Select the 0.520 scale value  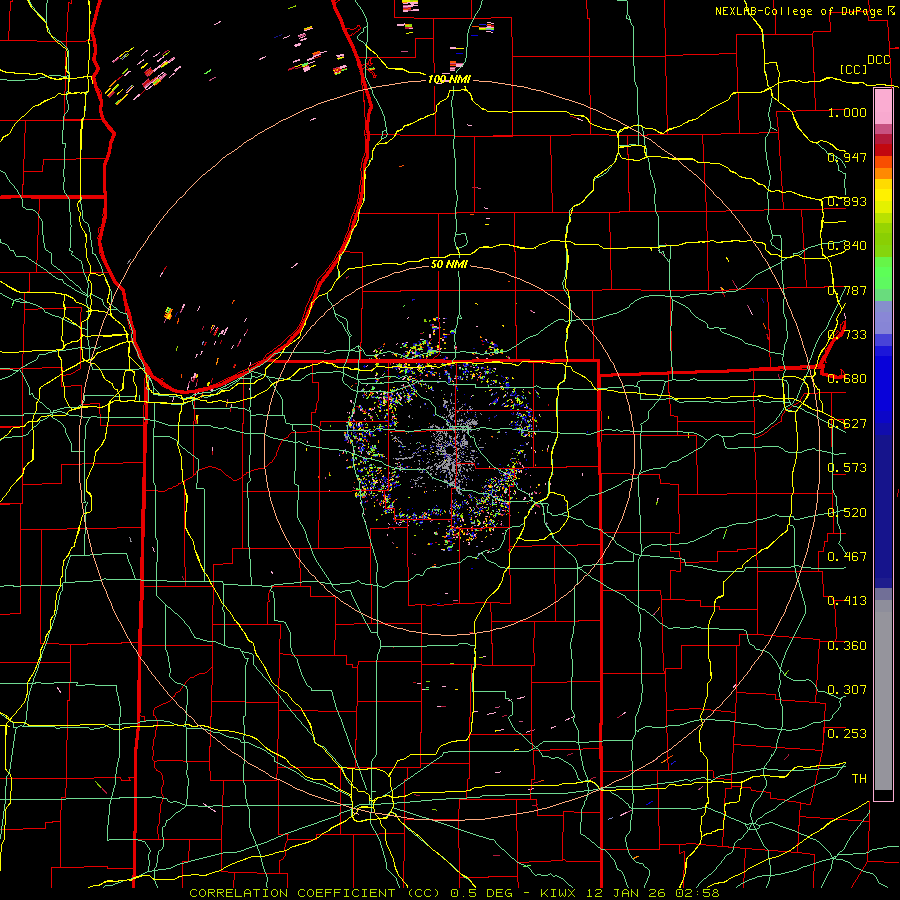pos(847,512)
